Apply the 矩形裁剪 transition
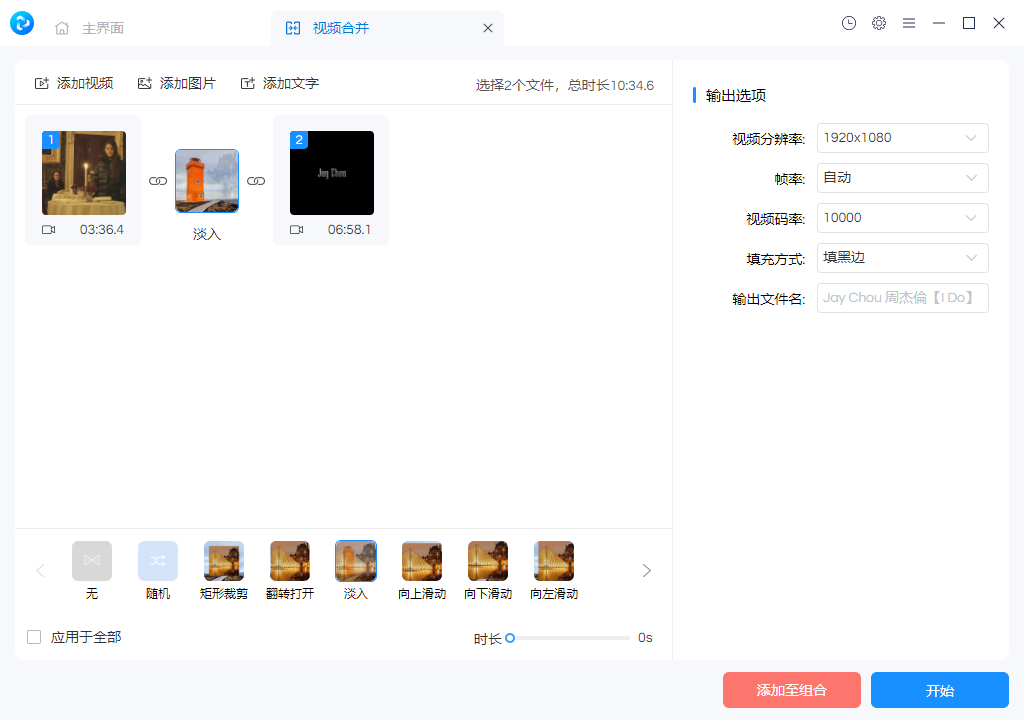This screenshot has height=720, width=1024. tap(223, 560)
